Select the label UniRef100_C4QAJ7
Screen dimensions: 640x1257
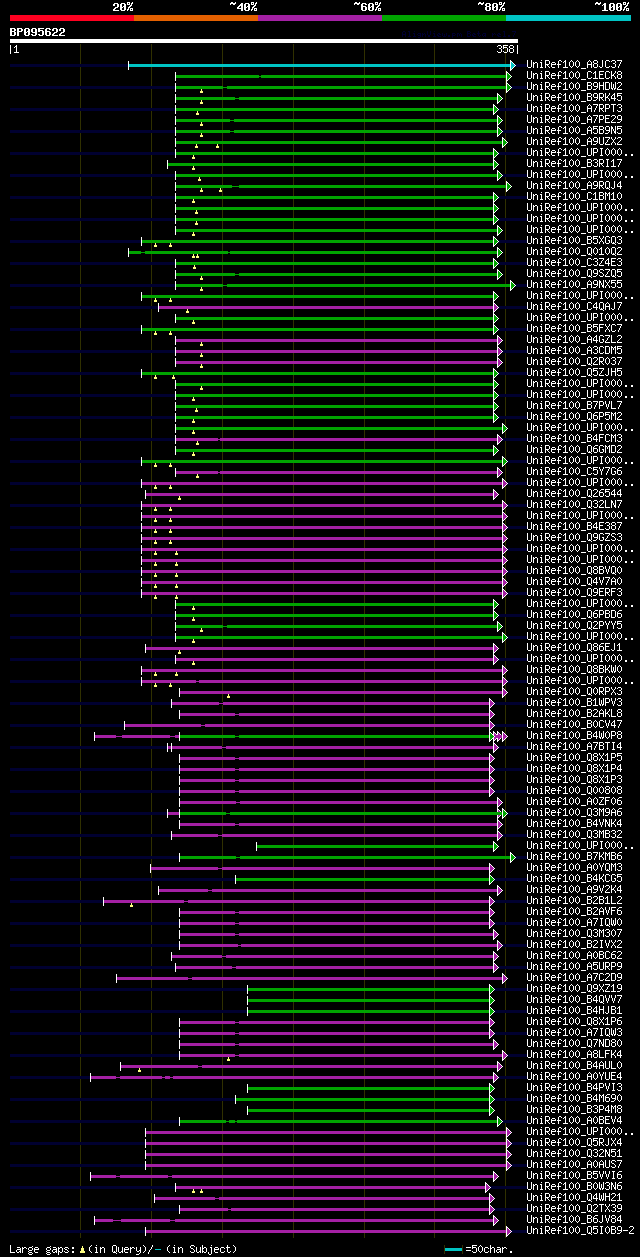(574, 306)
